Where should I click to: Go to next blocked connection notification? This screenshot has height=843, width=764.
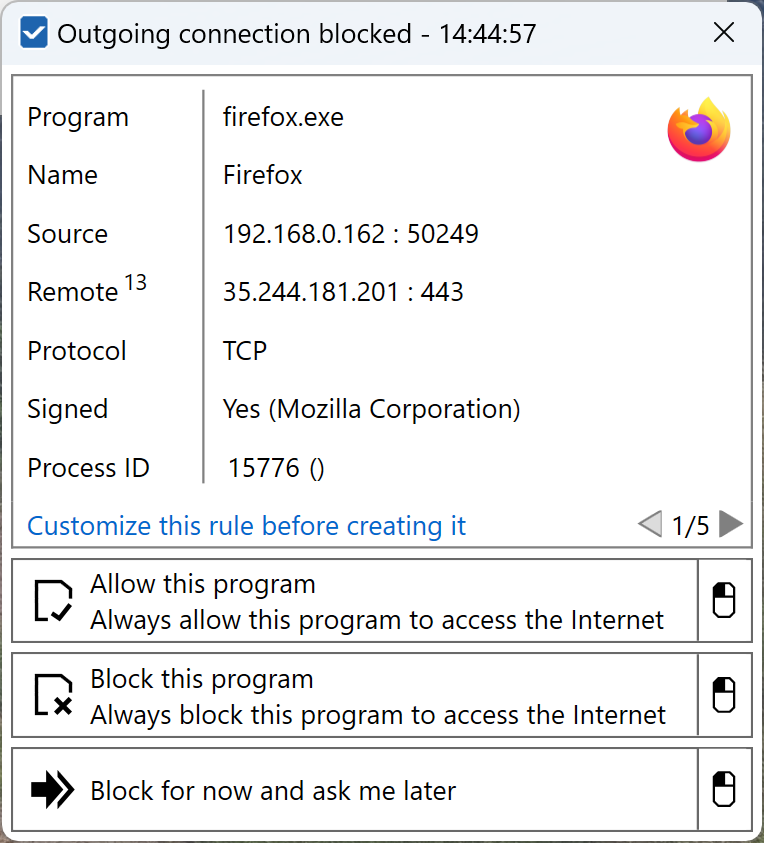tap(731, 524)
